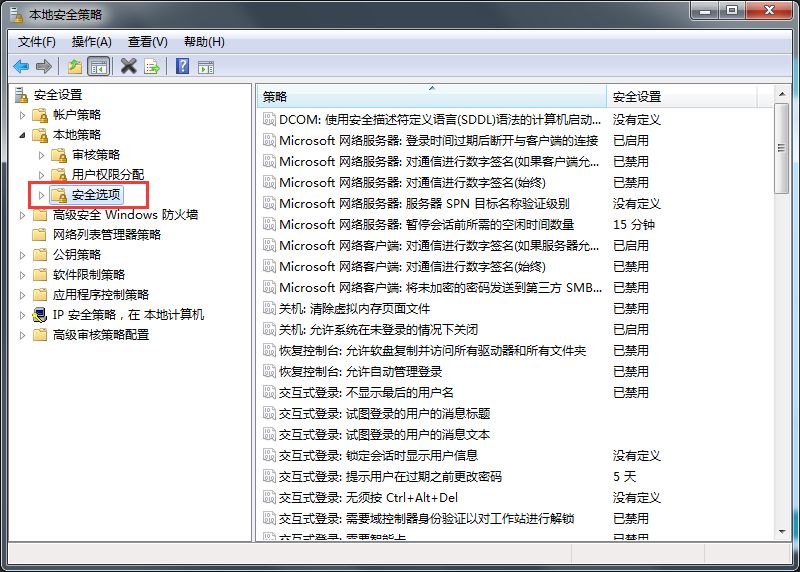Viewport: 800px width, 572px height.
Task: Select Microsoft 网络客户端: 对通信进行数字签名(始终) policy
Action: pos(412,266)
